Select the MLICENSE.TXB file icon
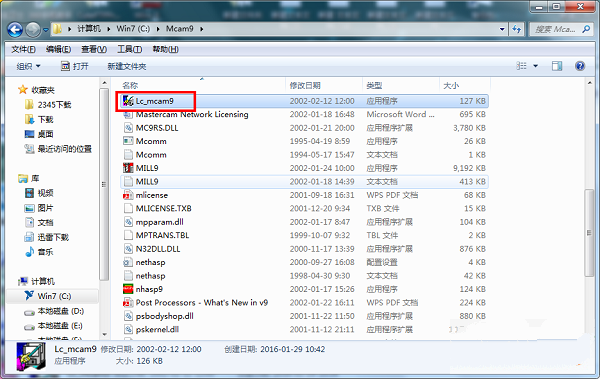The height and width of the screenshot is (379, 600). pos(128,209)
